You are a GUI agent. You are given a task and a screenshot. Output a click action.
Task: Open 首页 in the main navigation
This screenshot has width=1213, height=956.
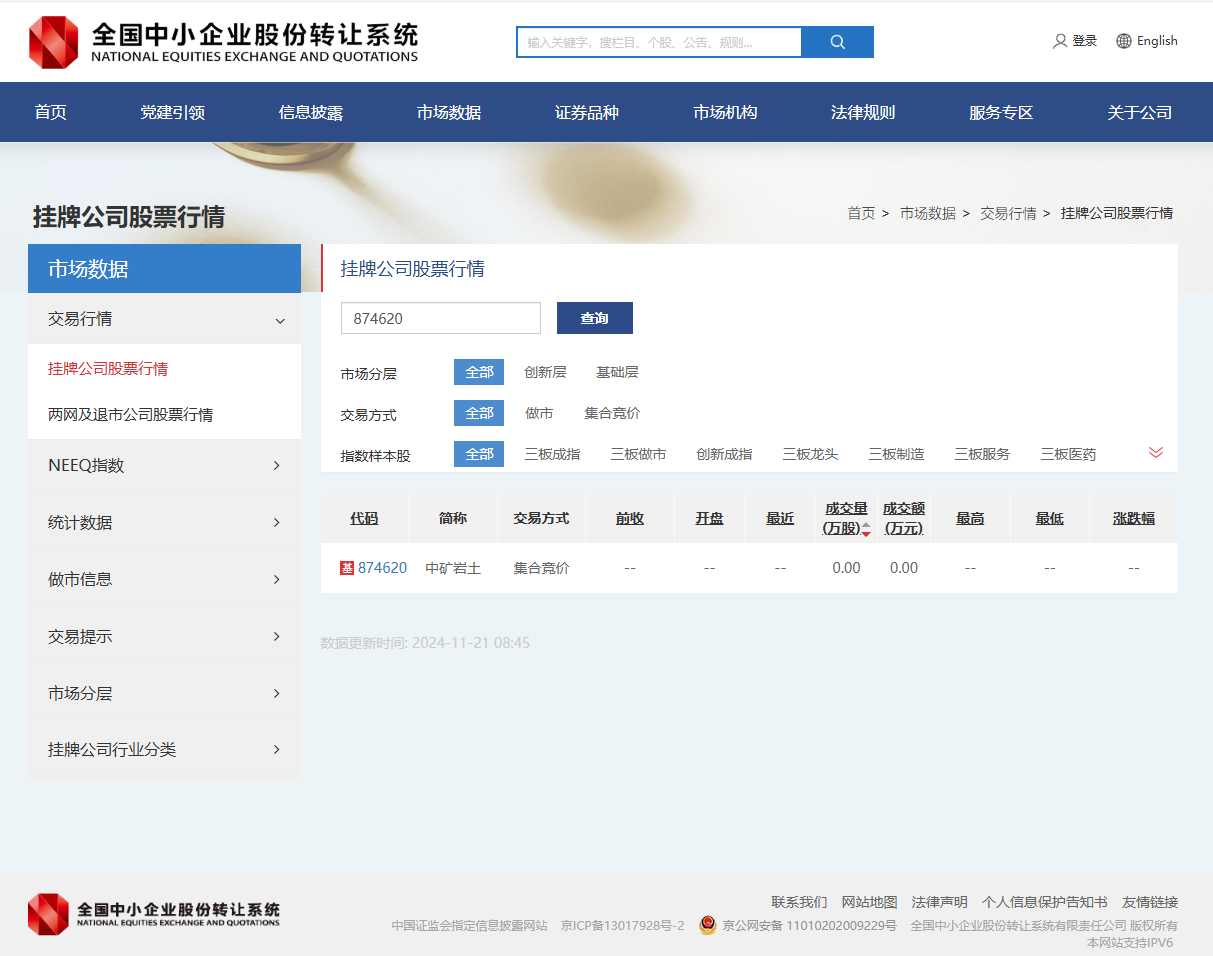tap(50, 112)
